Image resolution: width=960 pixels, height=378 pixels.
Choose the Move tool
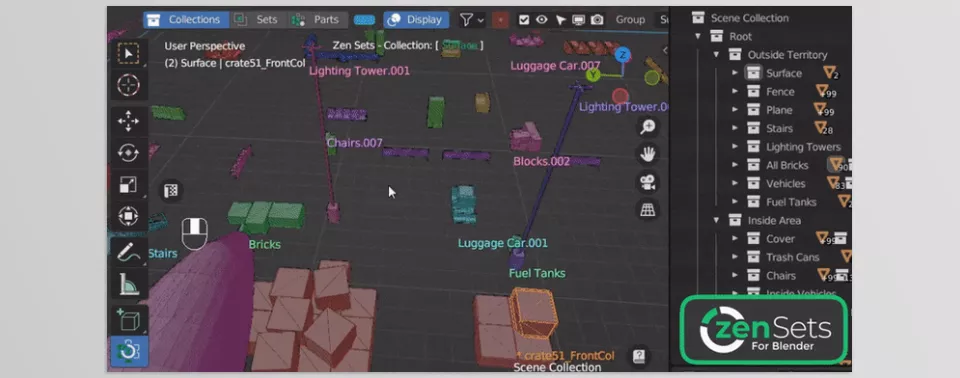click(x=128, y=121)
